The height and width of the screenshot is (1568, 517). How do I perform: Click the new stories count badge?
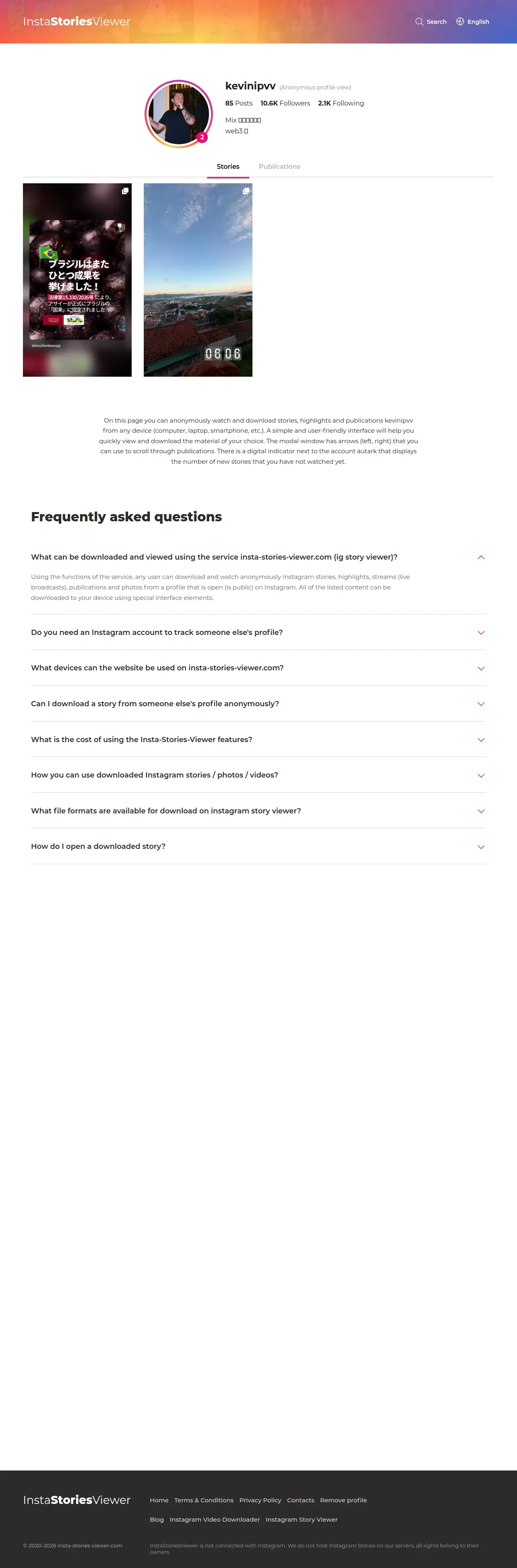point(202,137)
